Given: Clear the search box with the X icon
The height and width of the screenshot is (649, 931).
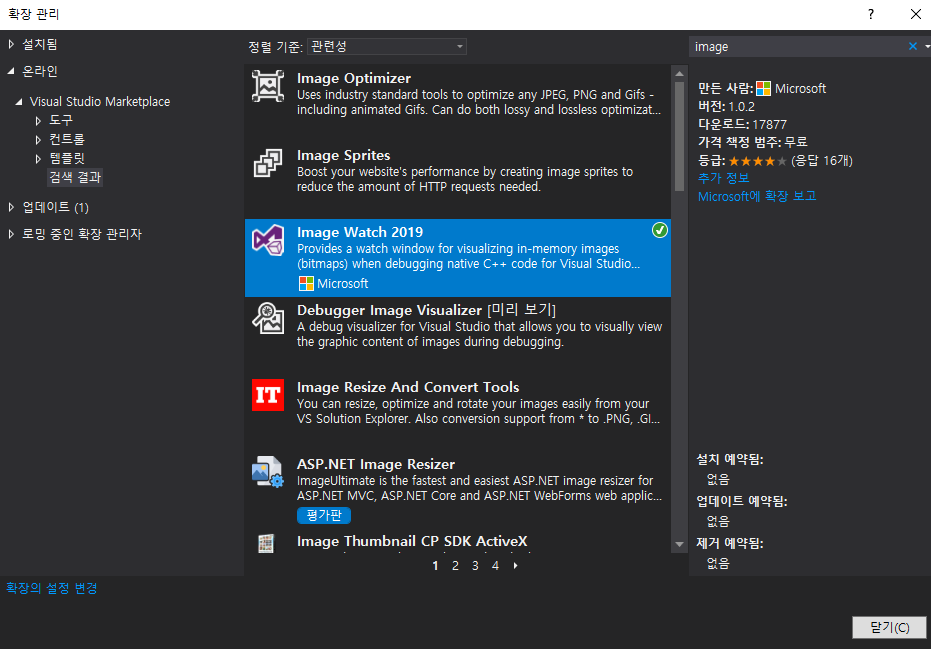Looking at the screenshot, I should pos(913,46).
